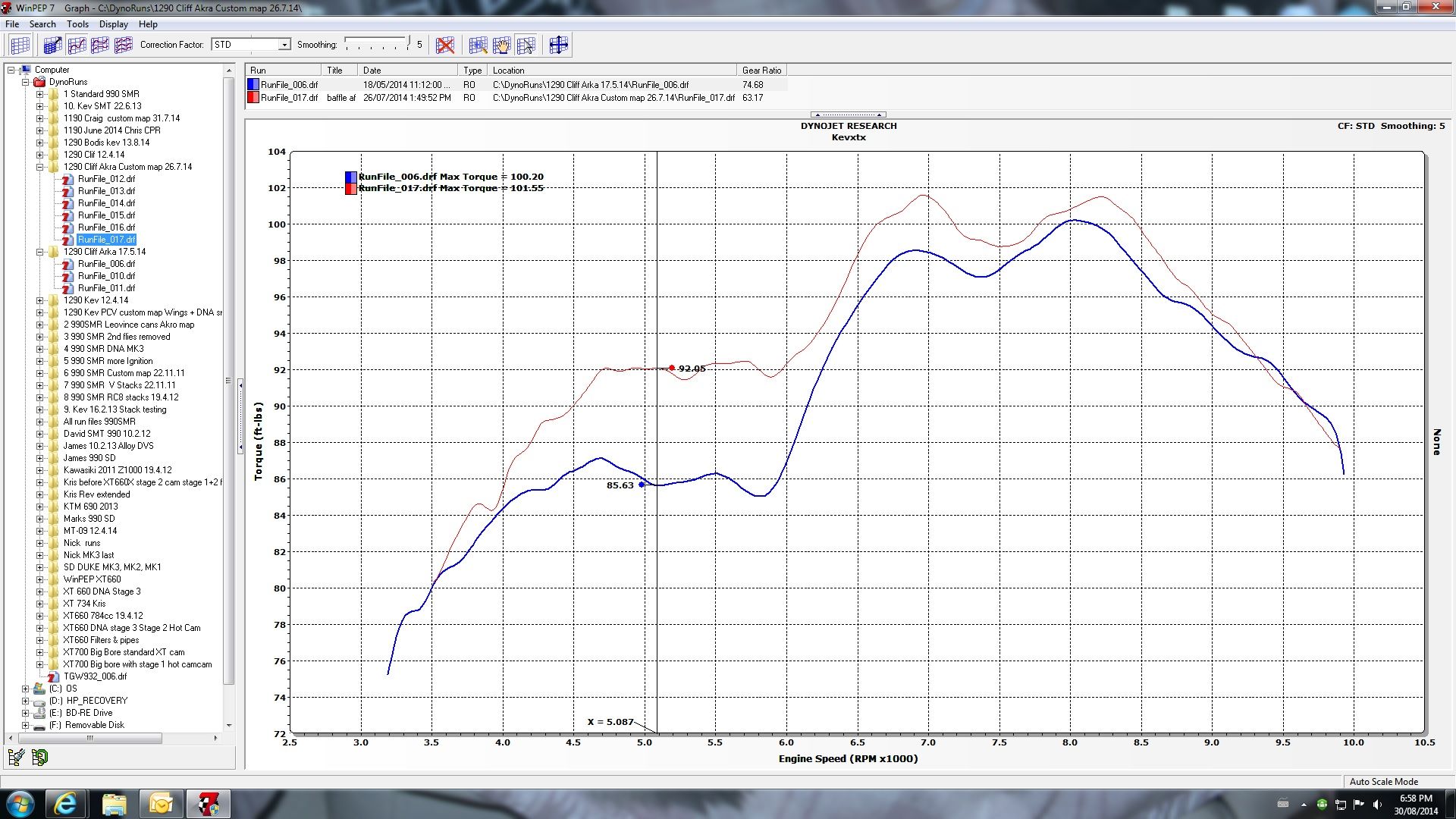Click the Title column header
This screenshot has height=819, width=1456.
(x=340, y=70)
